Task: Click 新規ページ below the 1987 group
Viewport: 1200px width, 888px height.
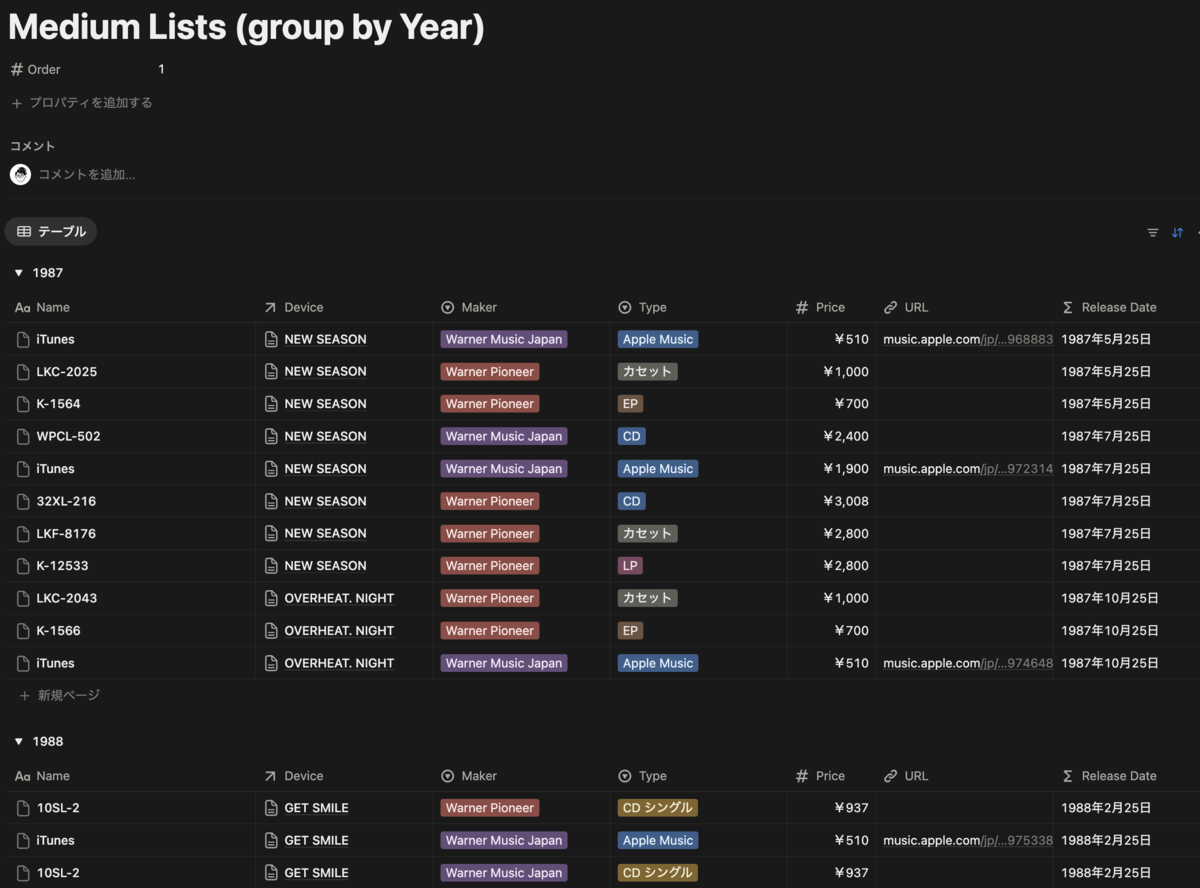Action: tap(60, 695)
